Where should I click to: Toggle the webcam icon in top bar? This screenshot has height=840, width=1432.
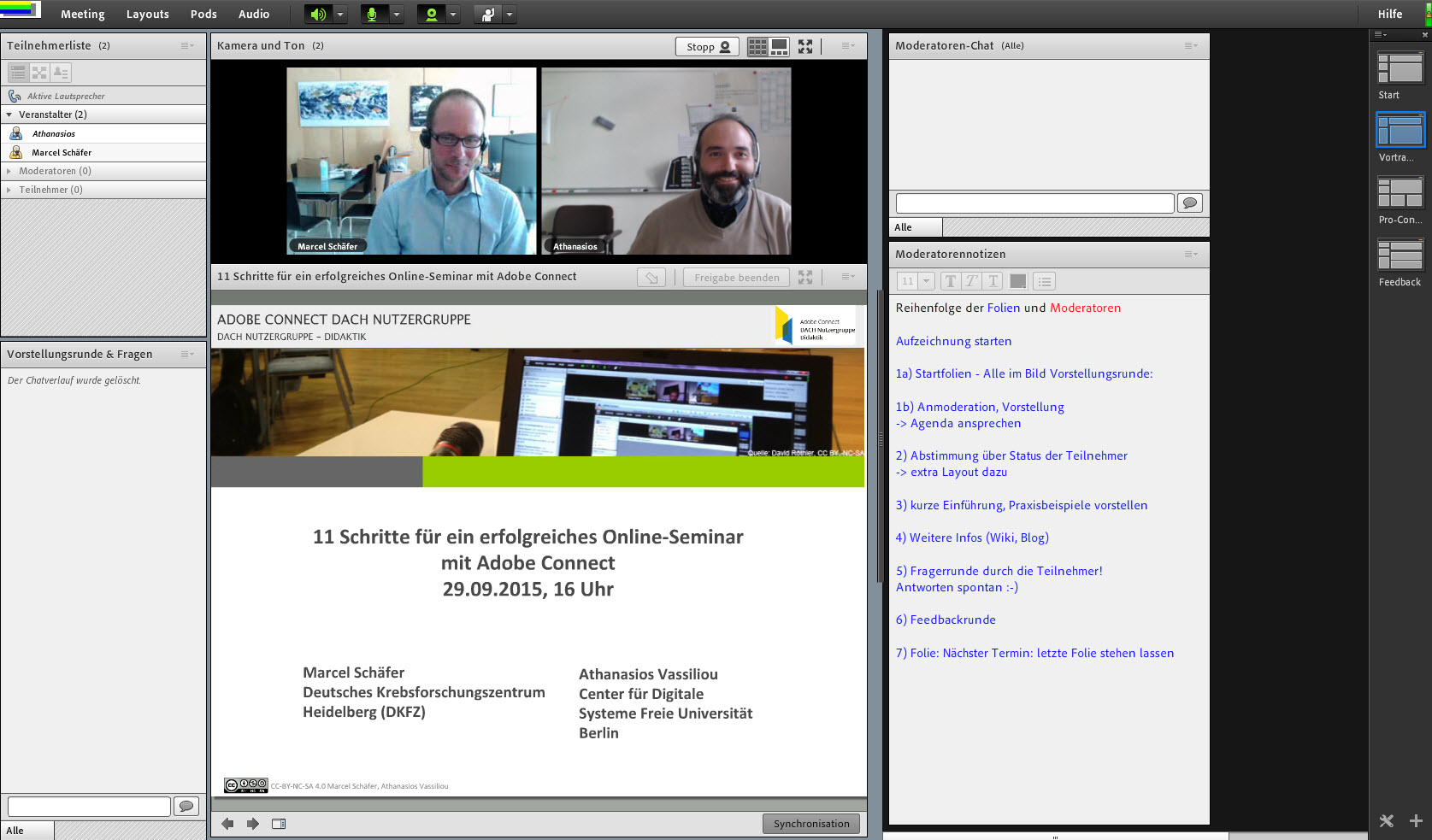coord(431,15)
